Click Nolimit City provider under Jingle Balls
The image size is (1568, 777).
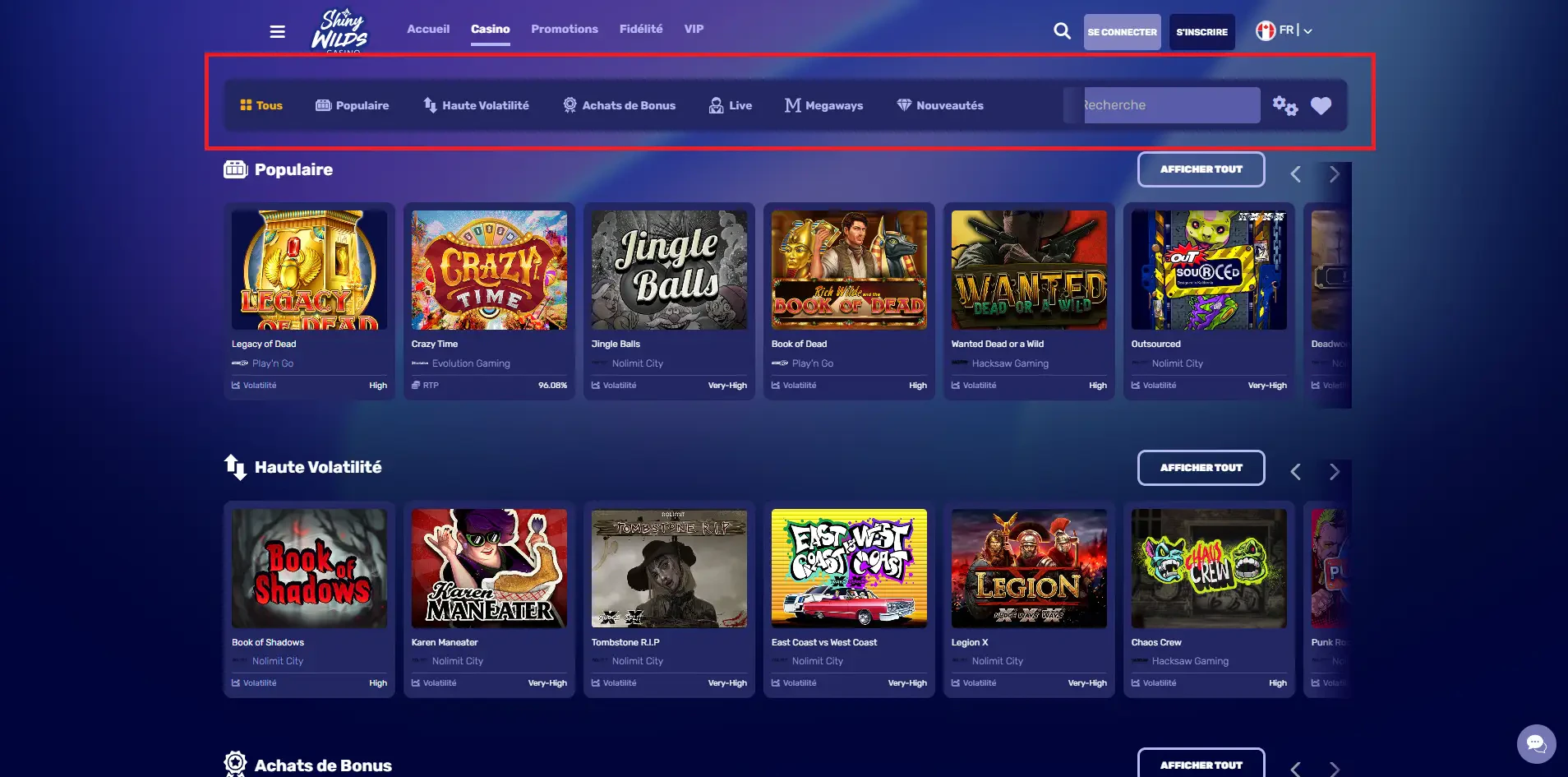tap(638, 363)
